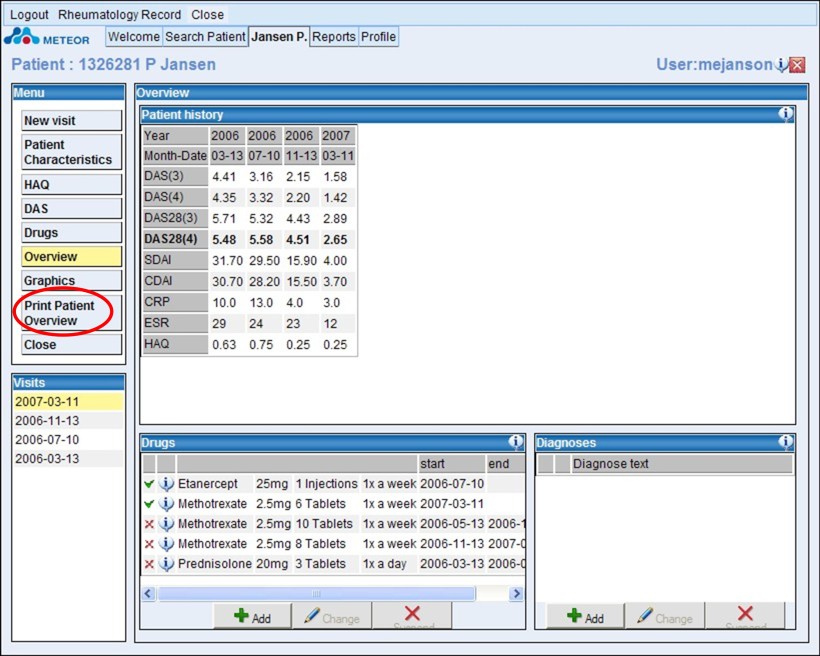Click Change button in Drugs panel
This screenshot has width=820, height=656.
tap(332, 616)
